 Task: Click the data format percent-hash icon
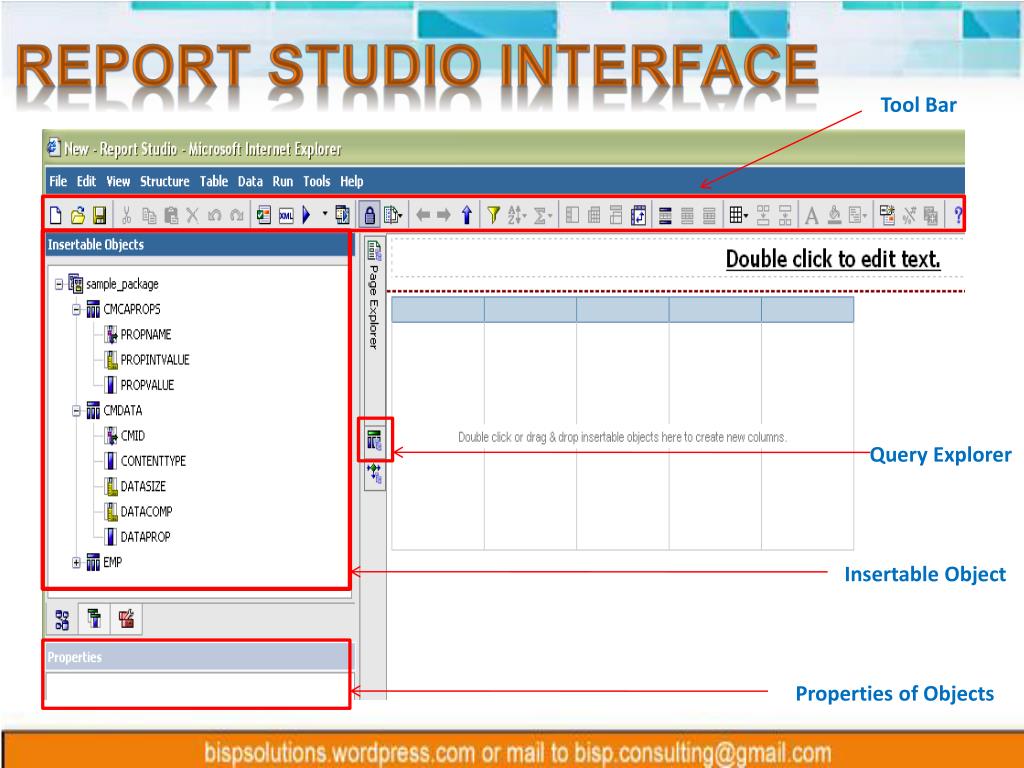tap(909, 214)
